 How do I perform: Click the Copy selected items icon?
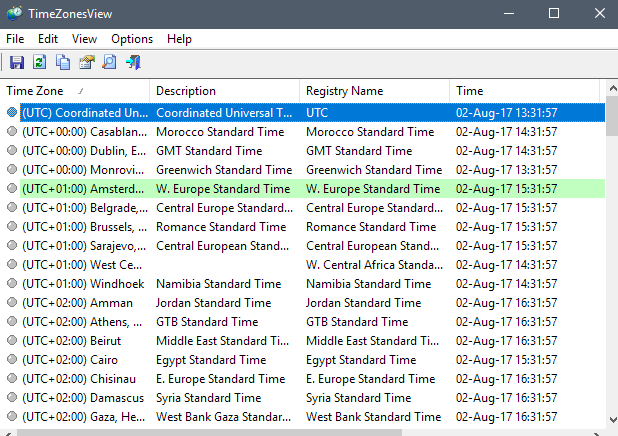click(63, 62)
